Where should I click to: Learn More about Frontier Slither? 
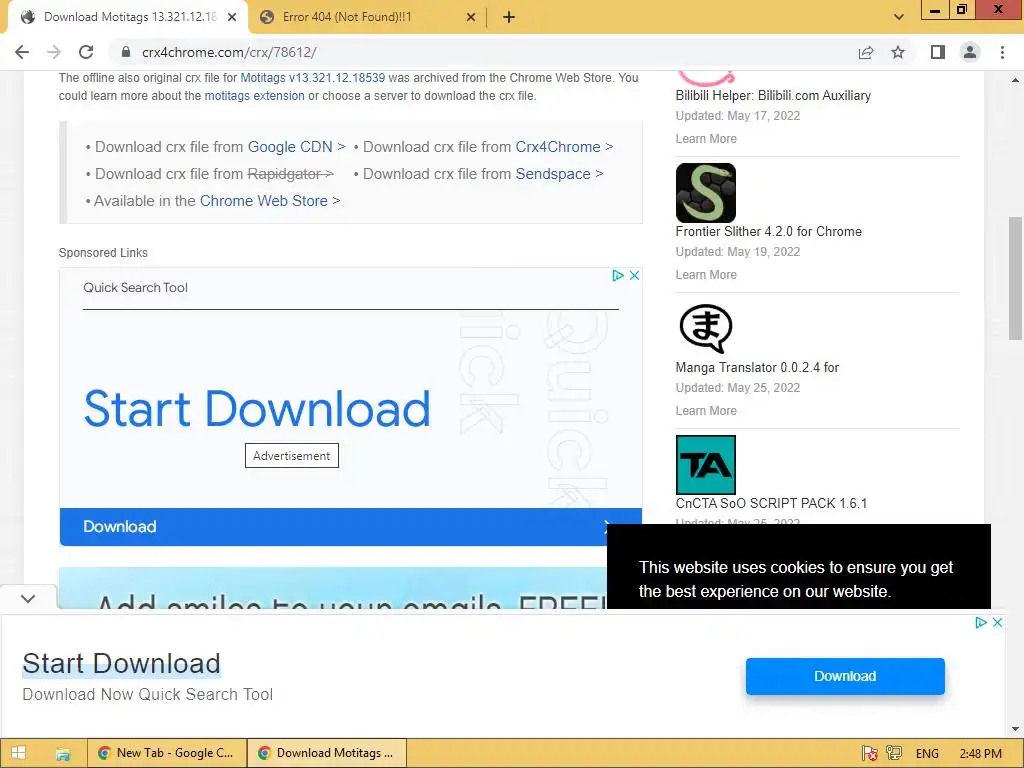[706, 275]
